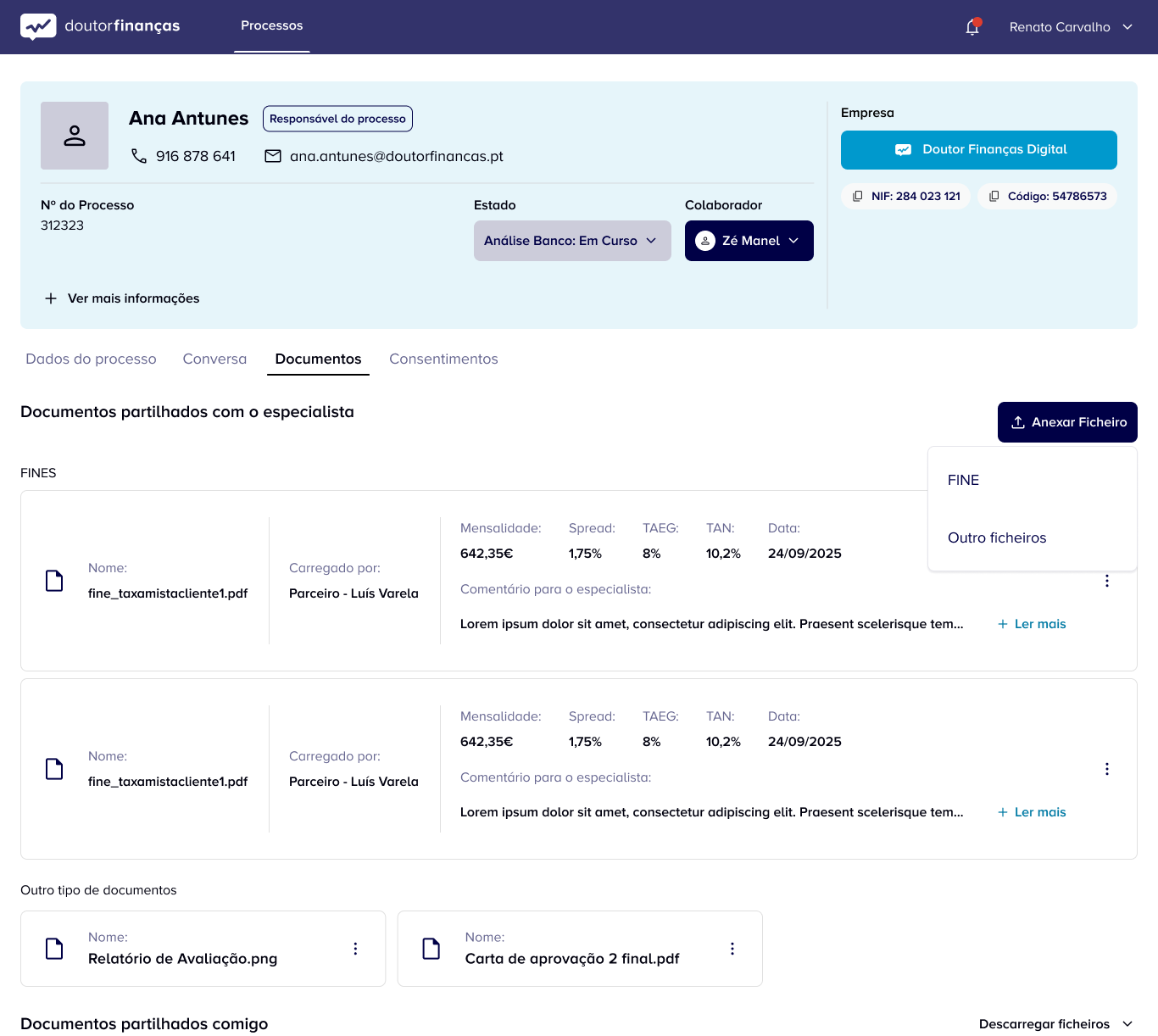Click Doutor Finanças Digital company button
This screenshot has height=1036, width=1158.
[978, 150]
